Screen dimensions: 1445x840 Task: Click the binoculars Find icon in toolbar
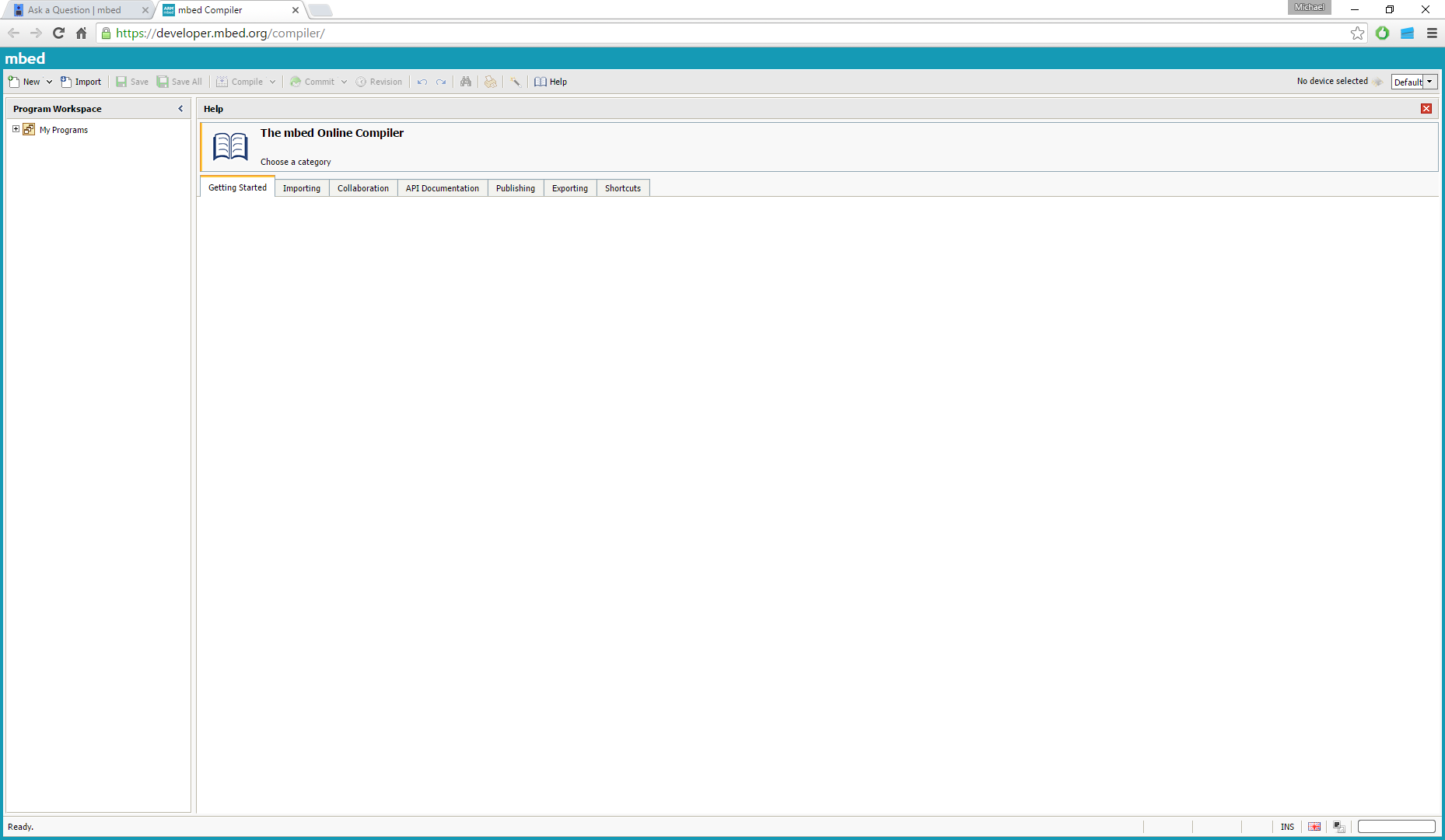coord(466,82)
